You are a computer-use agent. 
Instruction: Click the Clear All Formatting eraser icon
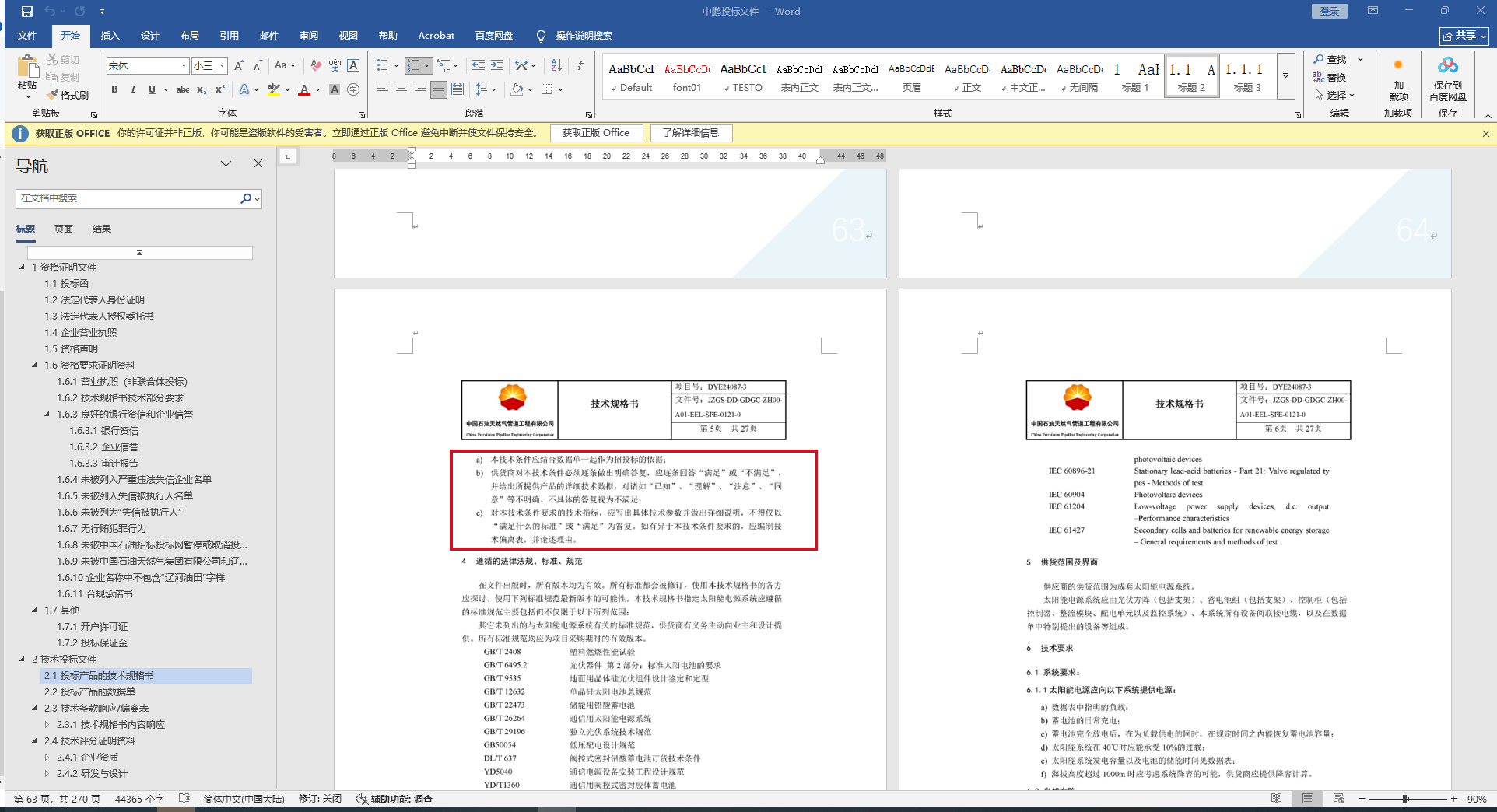click(x=315, y=66)
